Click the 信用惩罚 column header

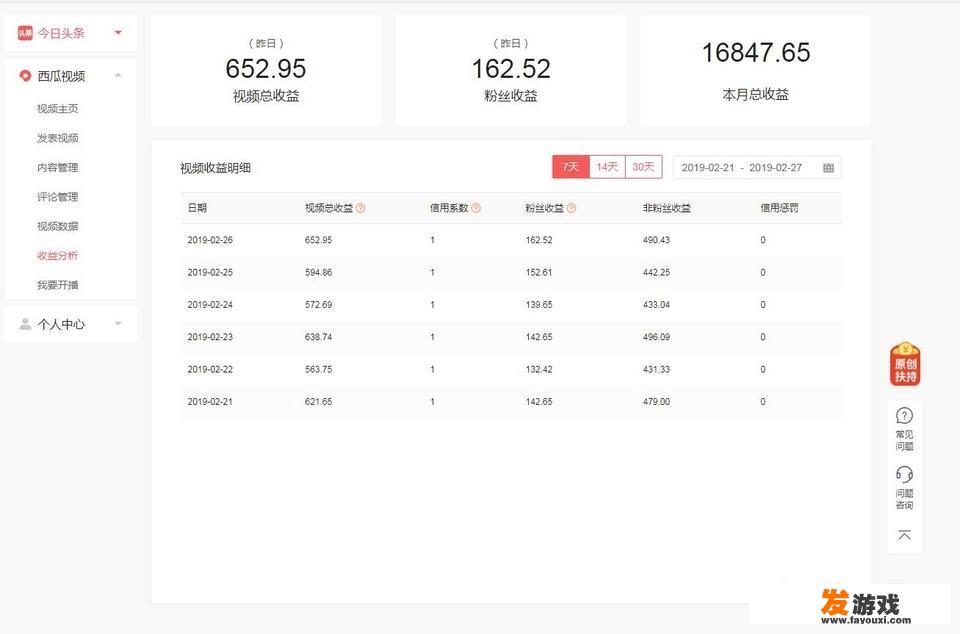(779, 208)
